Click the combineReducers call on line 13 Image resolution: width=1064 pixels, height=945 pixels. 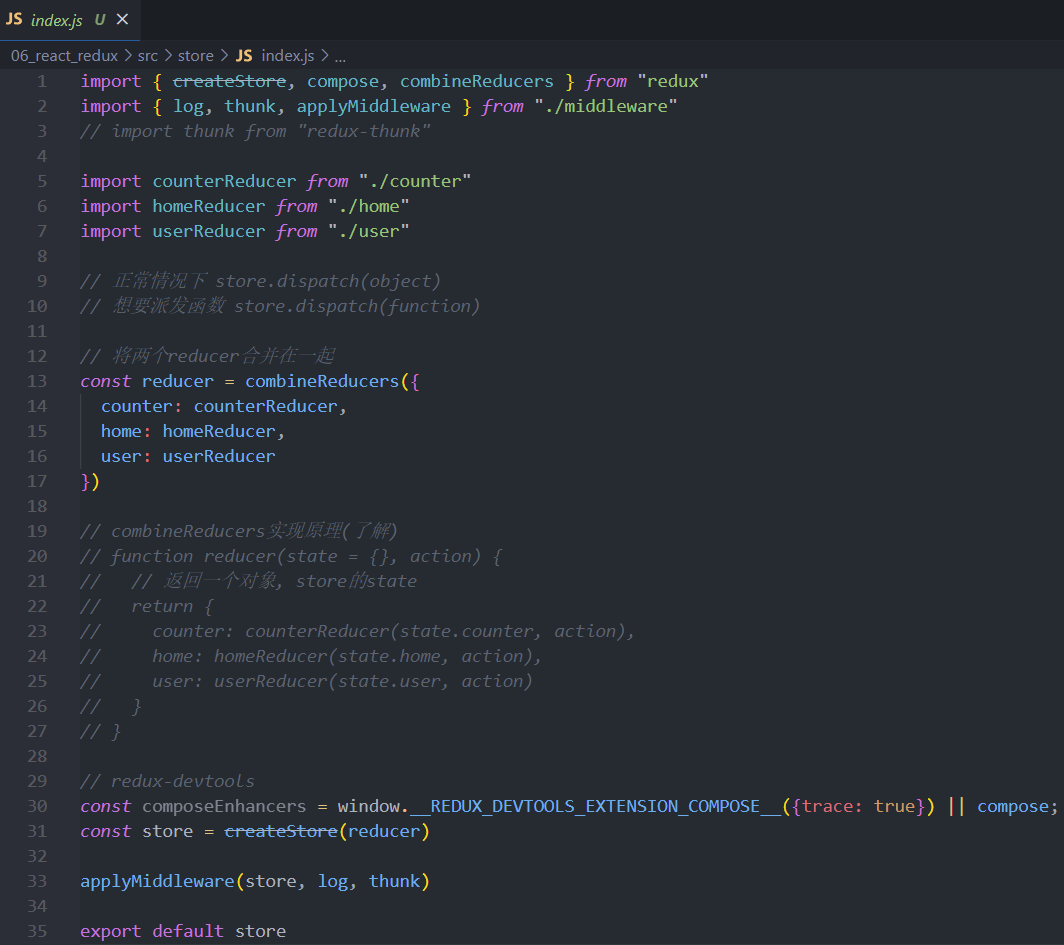[322, 381]
